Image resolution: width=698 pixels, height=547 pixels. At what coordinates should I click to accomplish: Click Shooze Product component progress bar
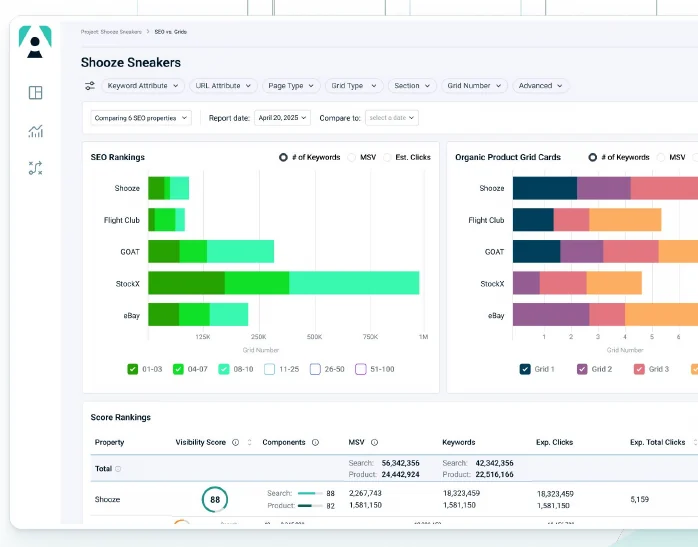[x=310, y=506]
